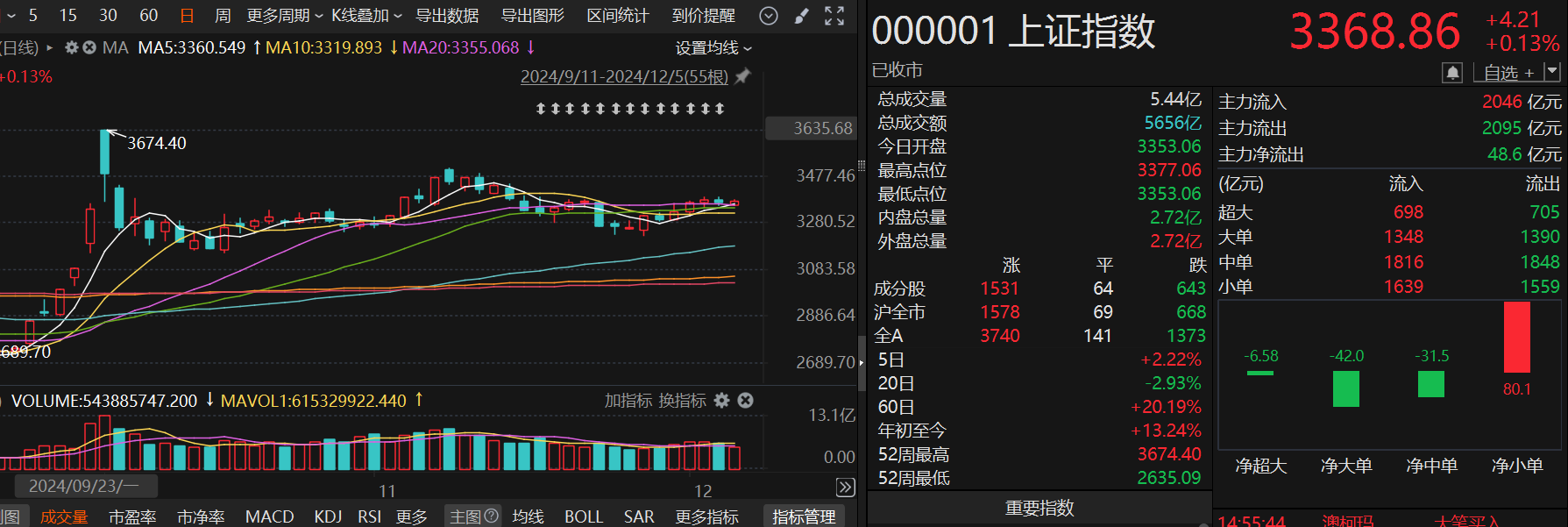The image size is (1568, 527).
Task: Click the MA10:3319.893 legend value
Action: pos(323,47)
